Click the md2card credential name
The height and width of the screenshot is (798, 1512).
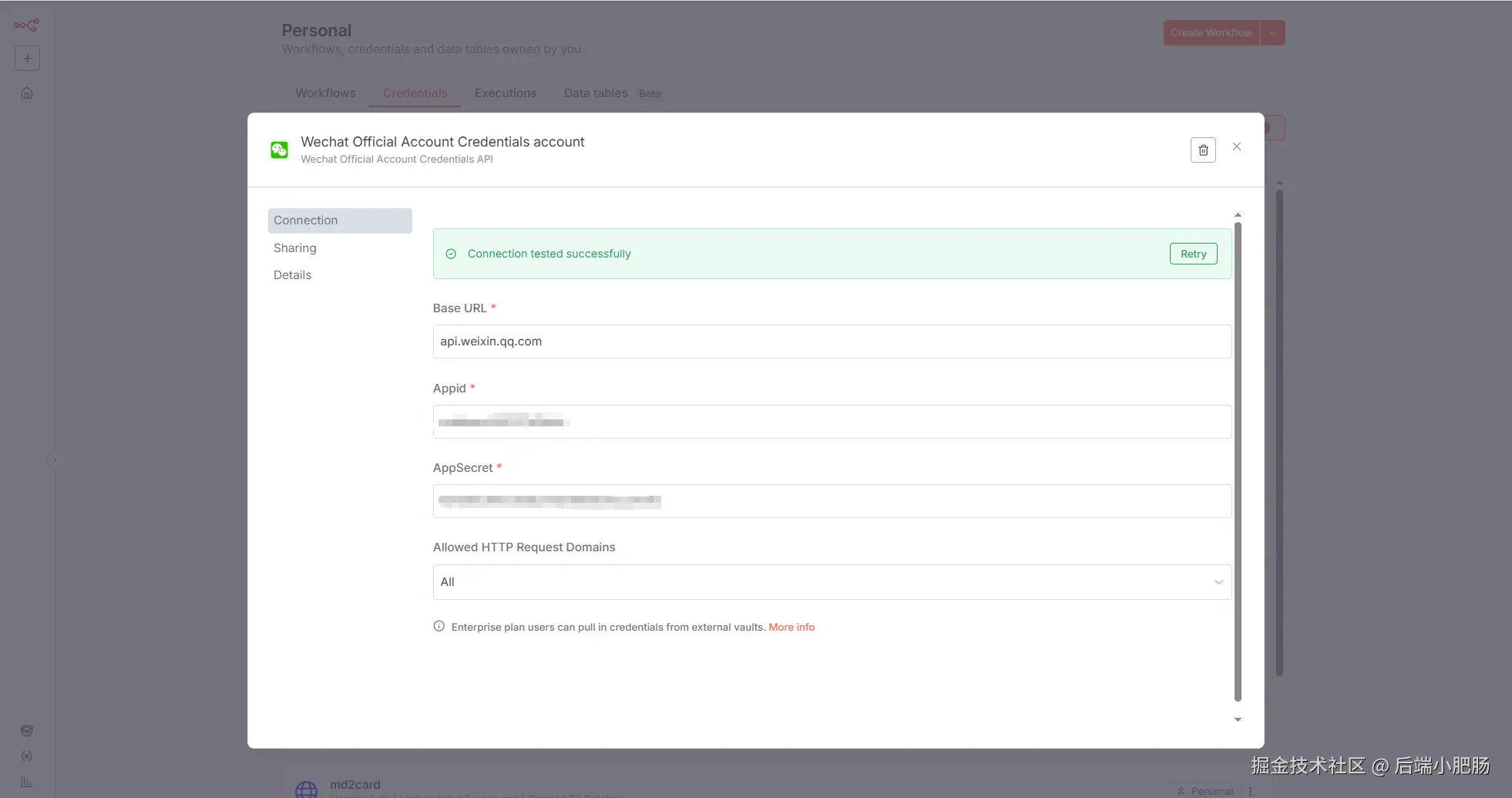[355, 784]
